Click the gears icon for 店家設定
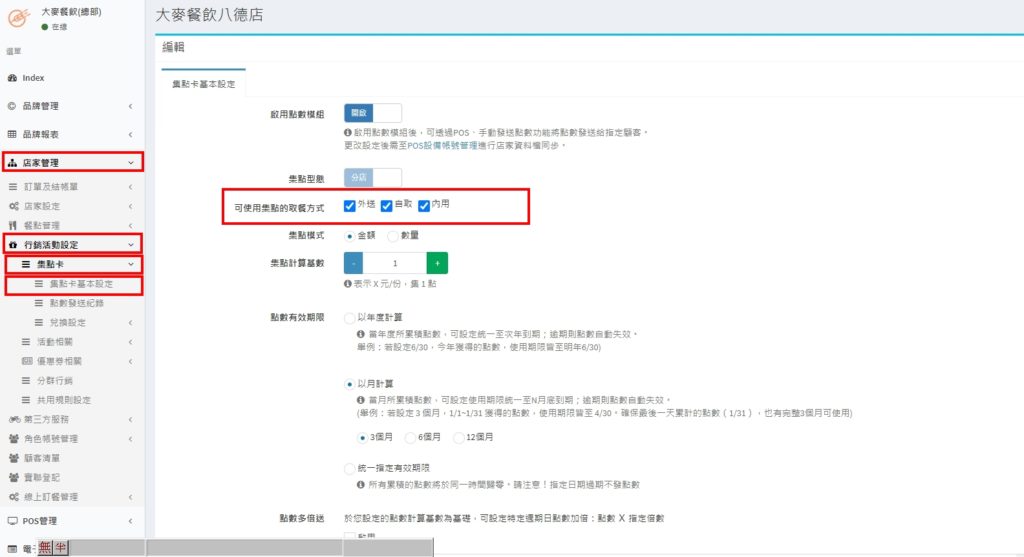Viewport: 1024px width, 557px height. click(x=14, y=206)
